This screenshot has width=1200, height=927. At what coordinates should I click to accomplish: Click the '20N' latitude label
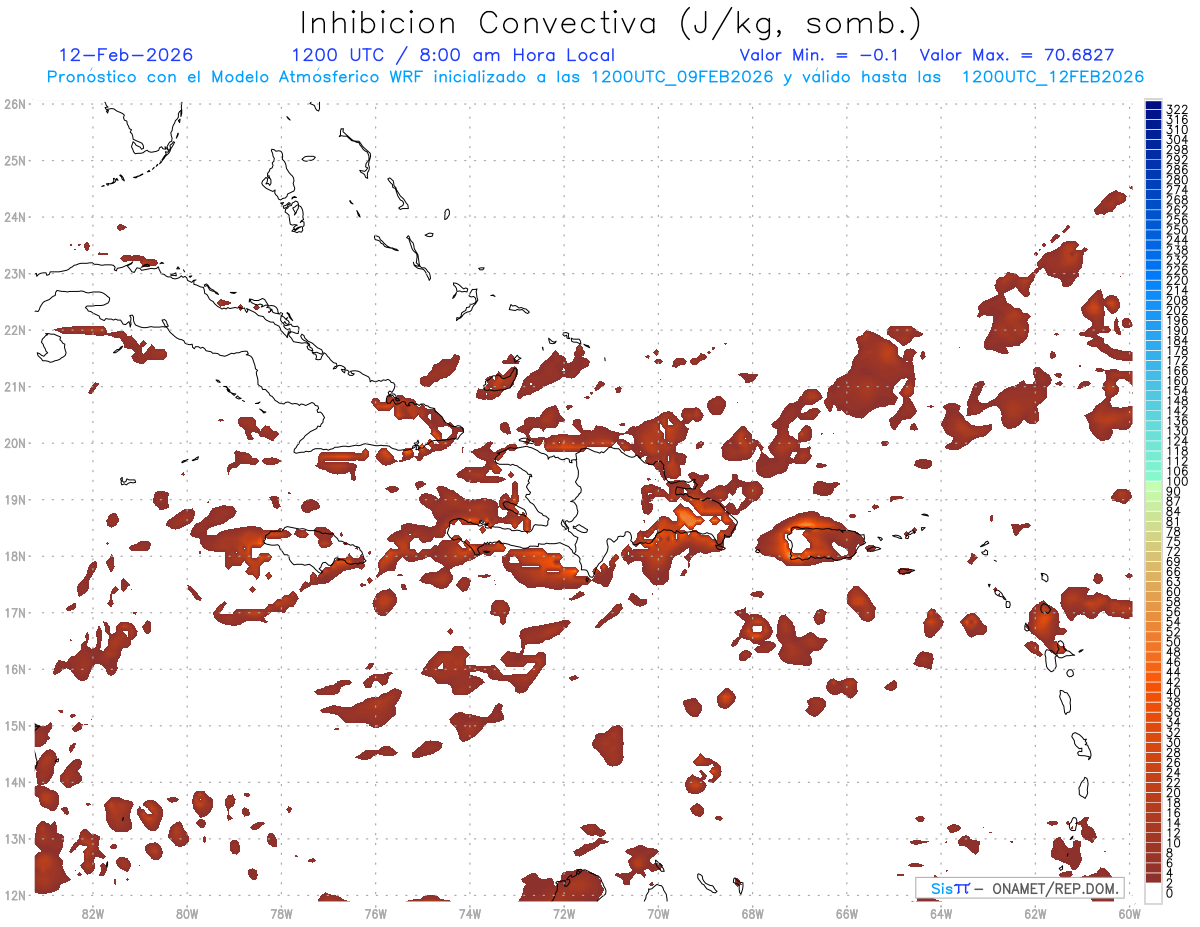point(15,442)
